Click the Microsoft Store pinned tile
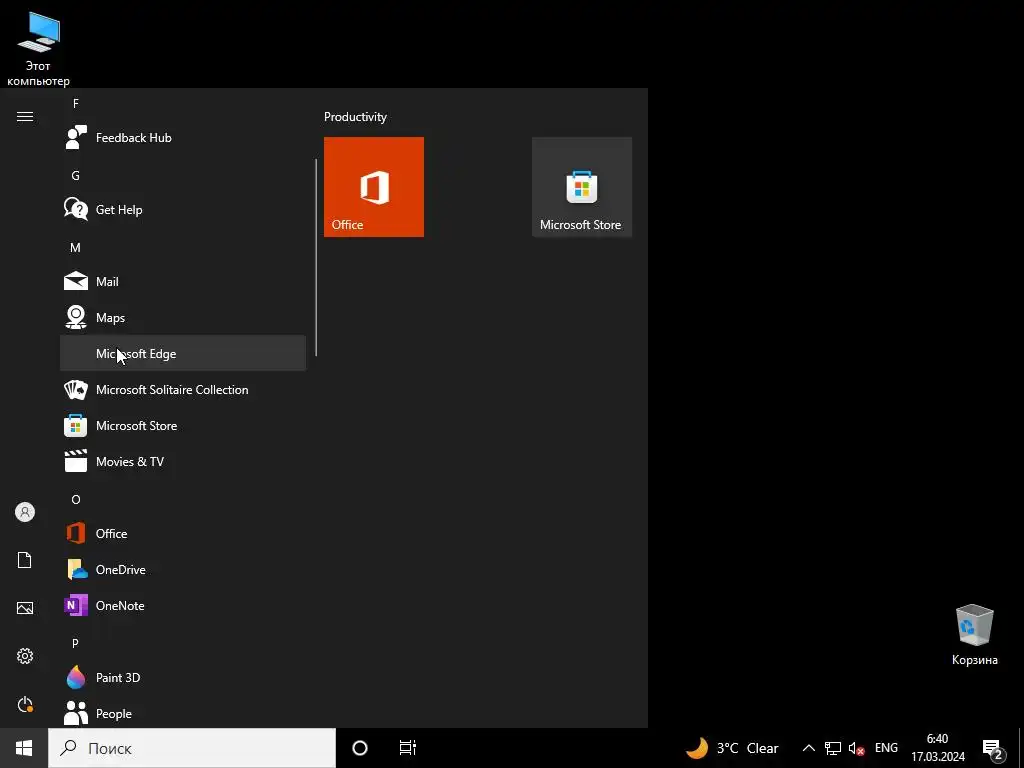The width and height of the screenshot is (1024, 768). coord(582,187)
